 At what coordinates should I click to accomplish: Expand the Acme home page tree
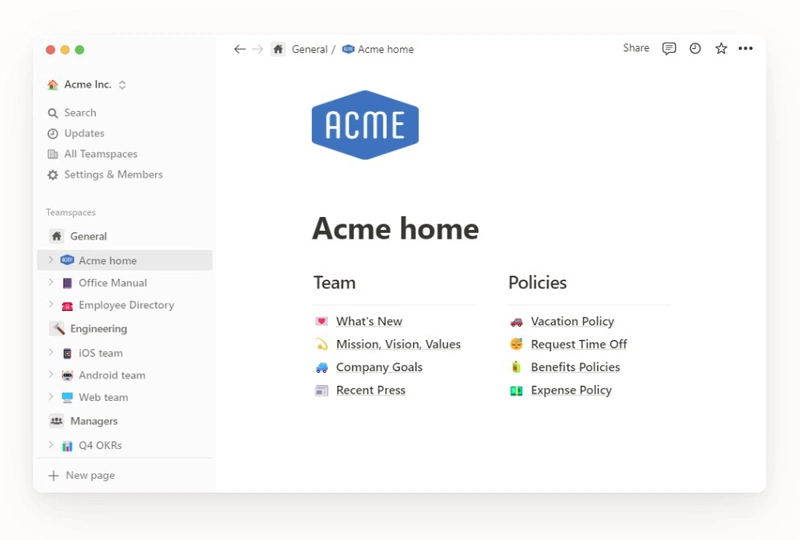(x=51, y=260)
